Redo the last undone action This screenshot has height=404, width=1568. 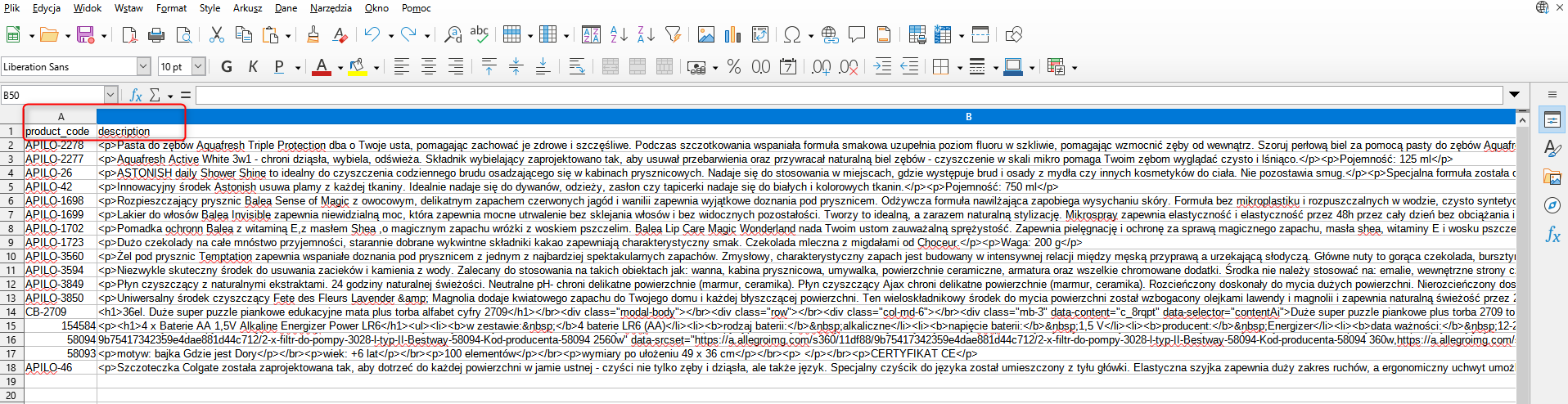point(408,34)
